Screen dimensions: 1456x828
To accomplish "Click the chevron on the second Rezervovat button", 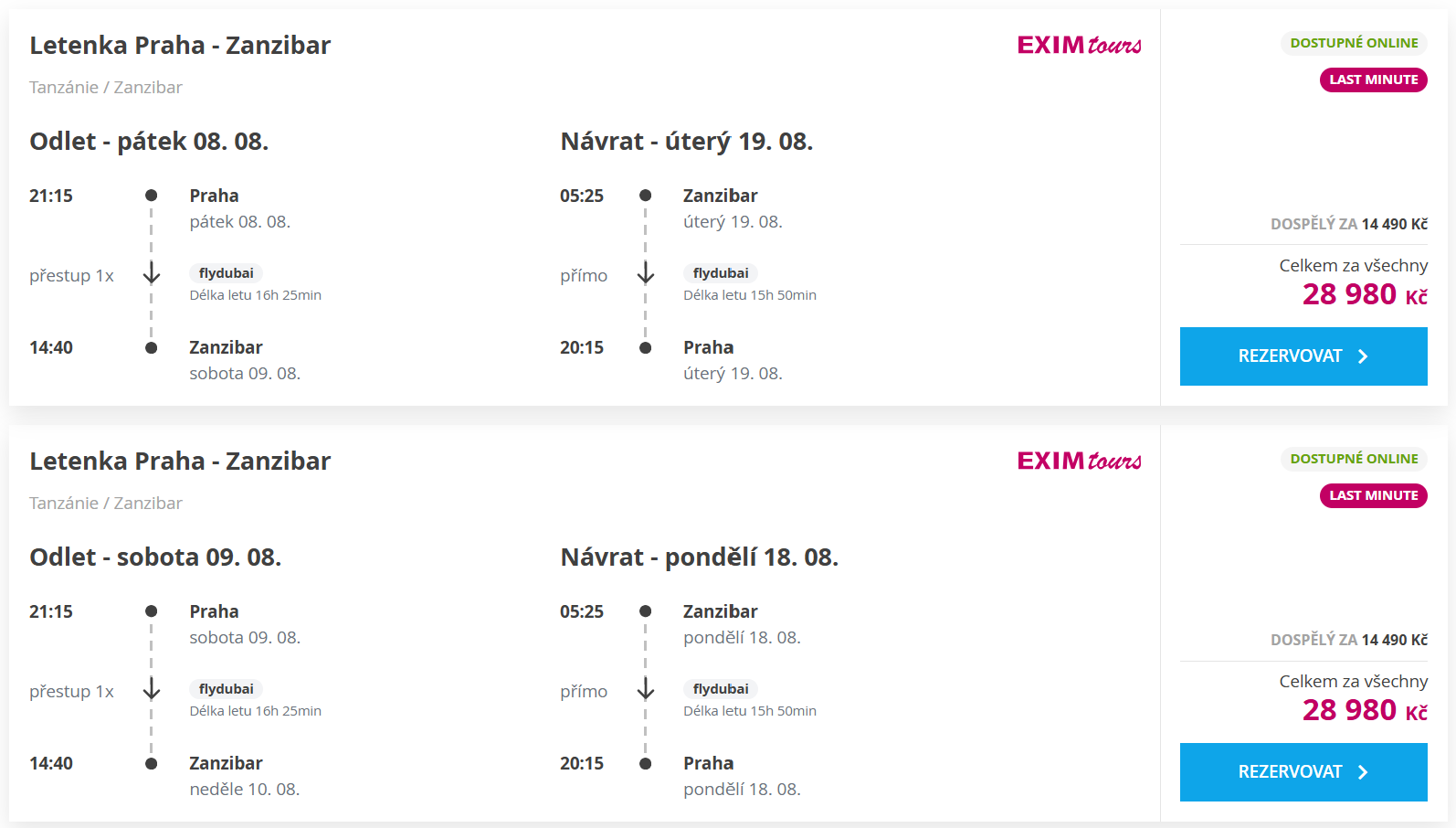I will click(x=1363, y=772).
